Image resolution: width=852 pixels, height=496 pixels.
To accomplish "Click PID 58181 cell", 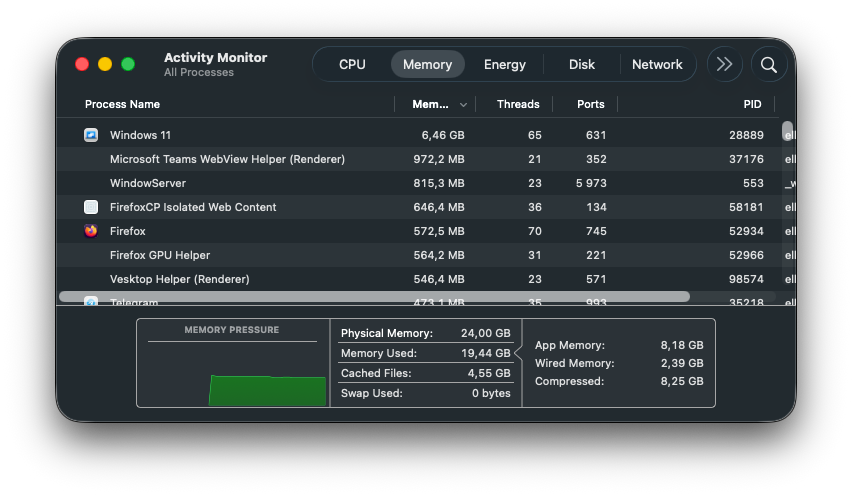I will 746,207.
